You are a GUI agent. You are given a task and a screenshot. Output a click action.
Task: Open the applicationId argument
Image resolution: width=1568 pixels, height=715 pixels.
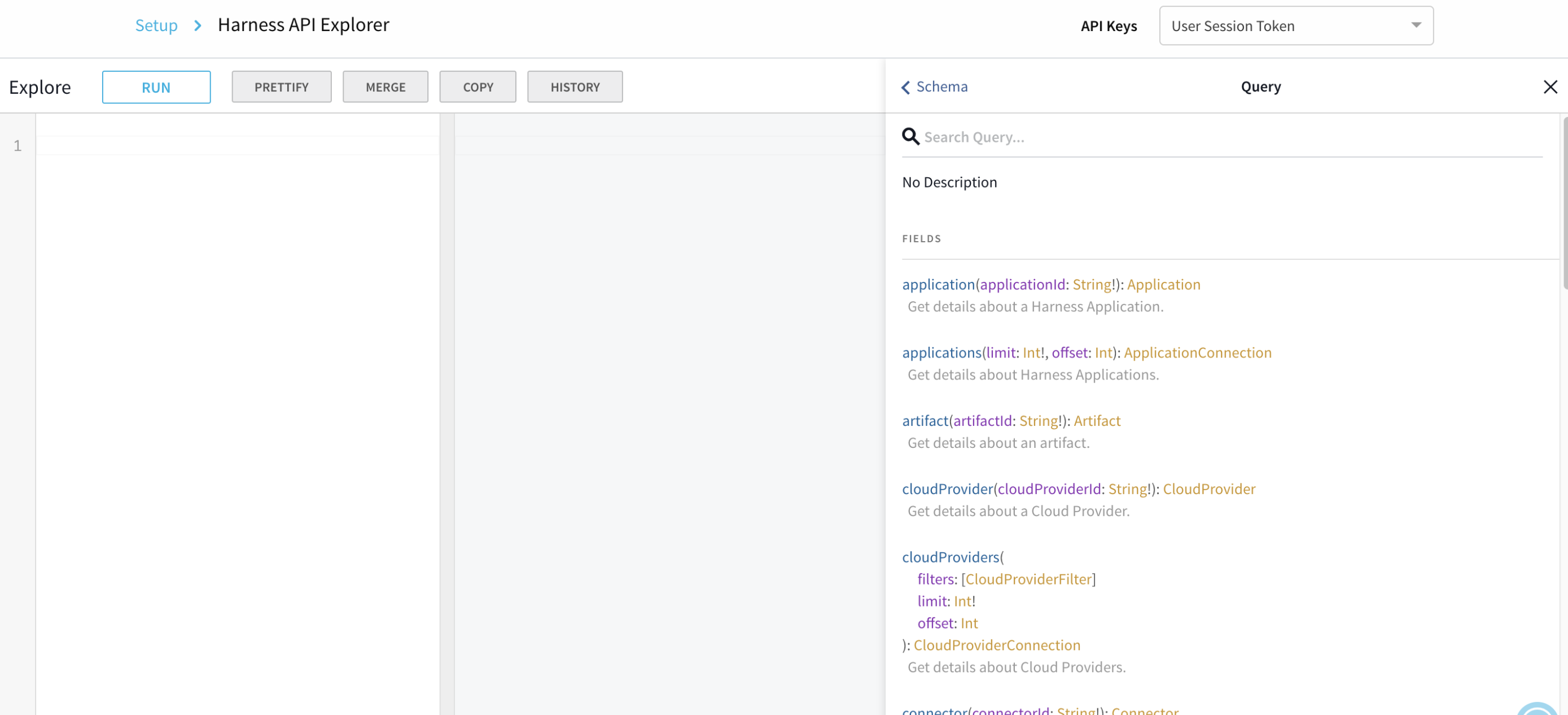pyautogui.click(x=1022, y=285)
